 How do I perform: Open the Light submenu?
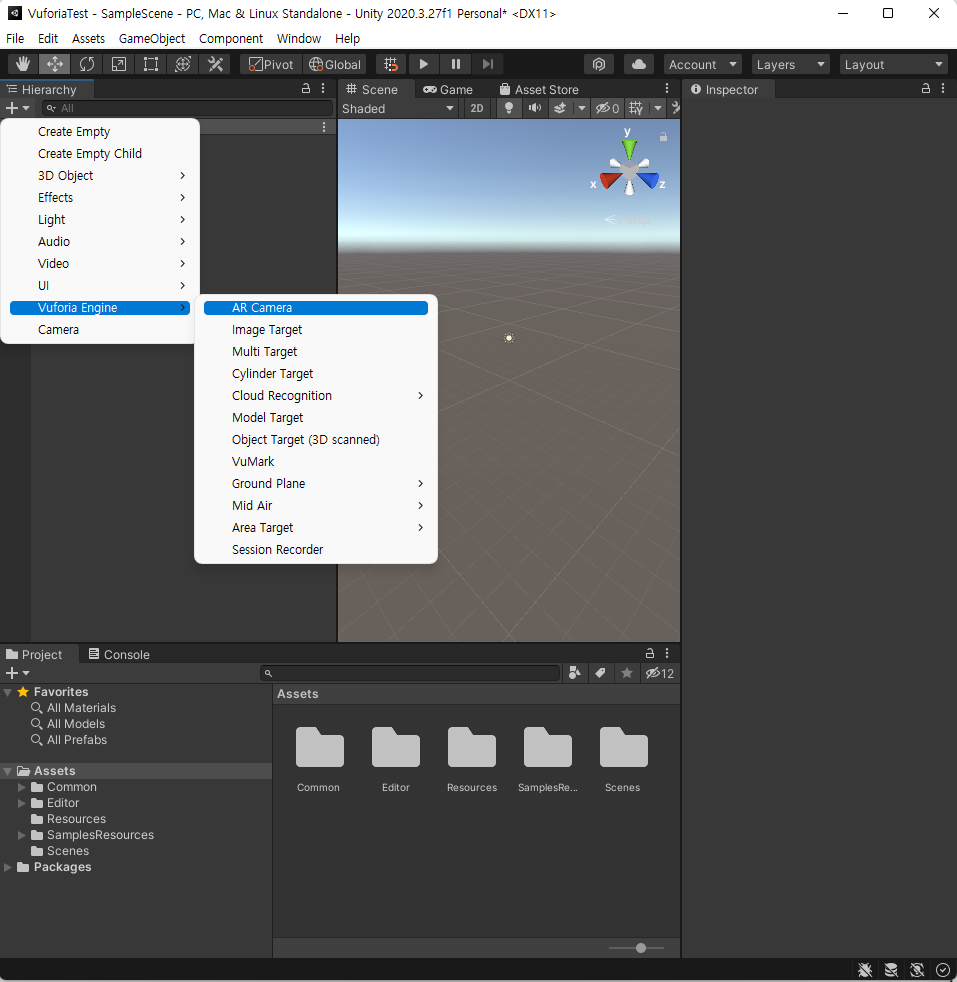coord(100,220)
